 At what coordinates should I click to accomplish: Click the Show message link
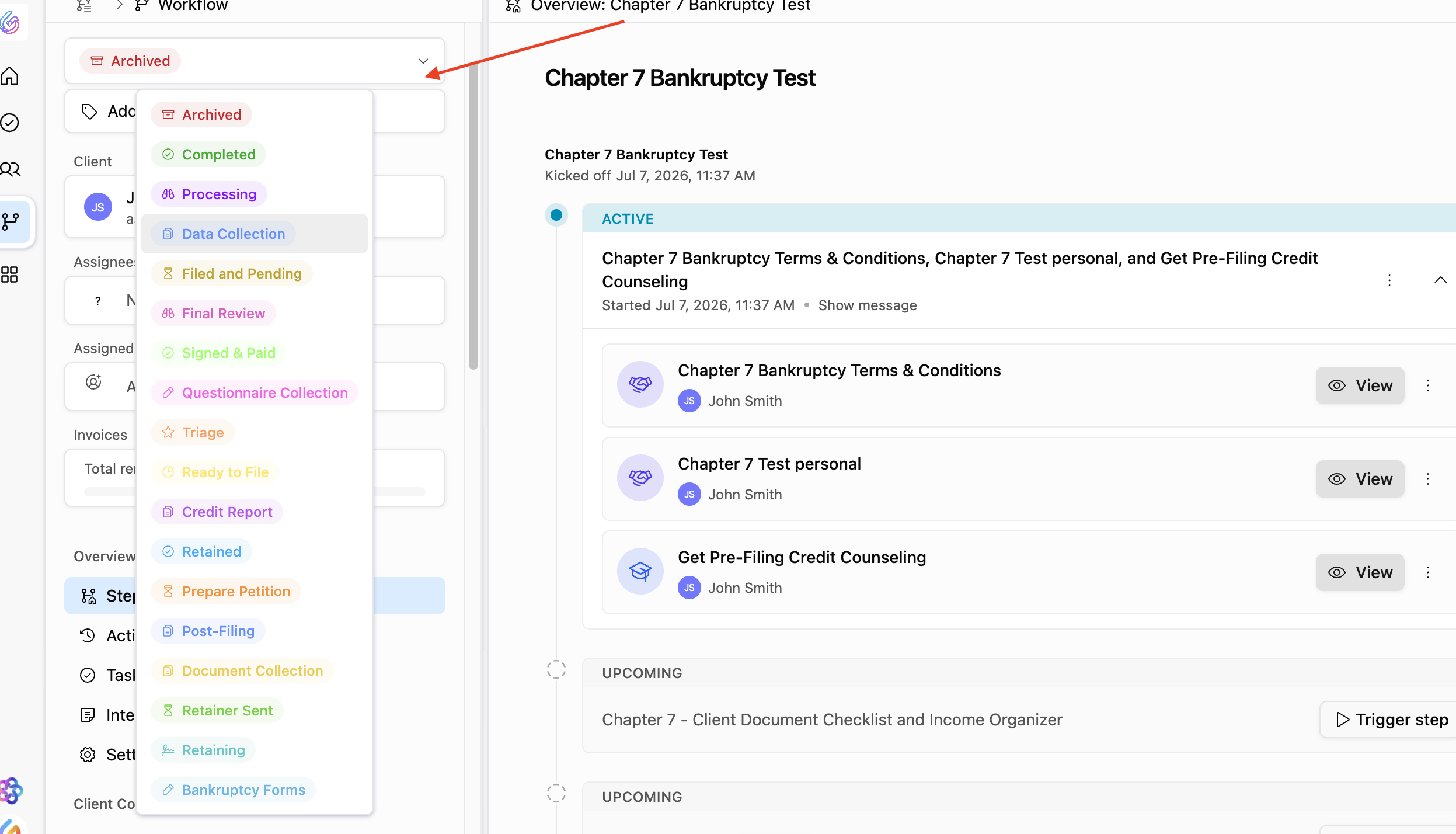[x=867, y=305]
